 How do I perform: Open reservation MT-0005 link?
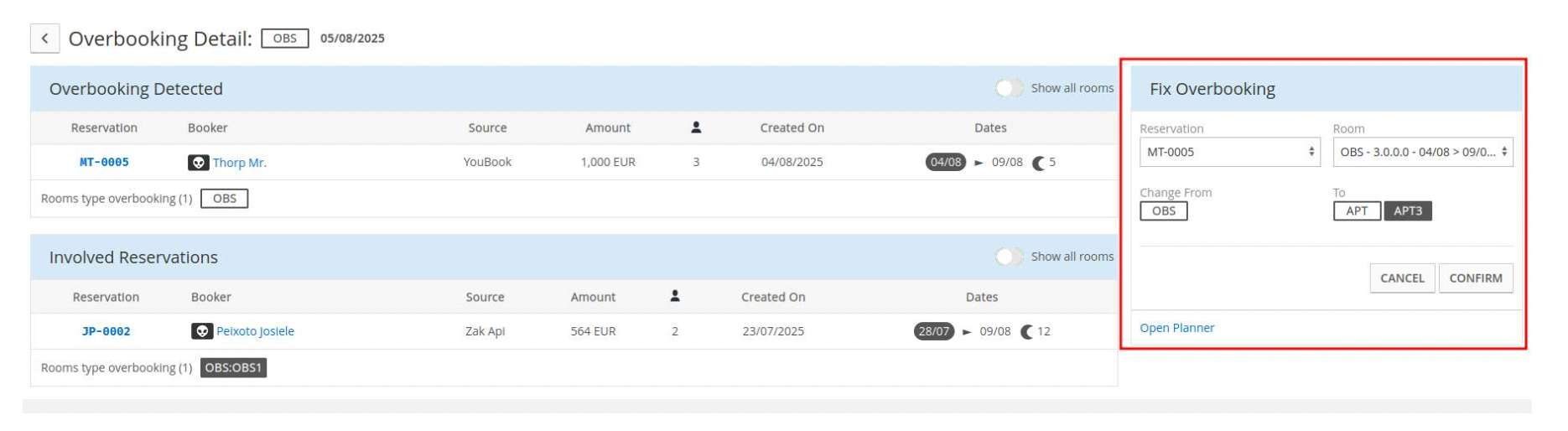[x=104, y=162]
